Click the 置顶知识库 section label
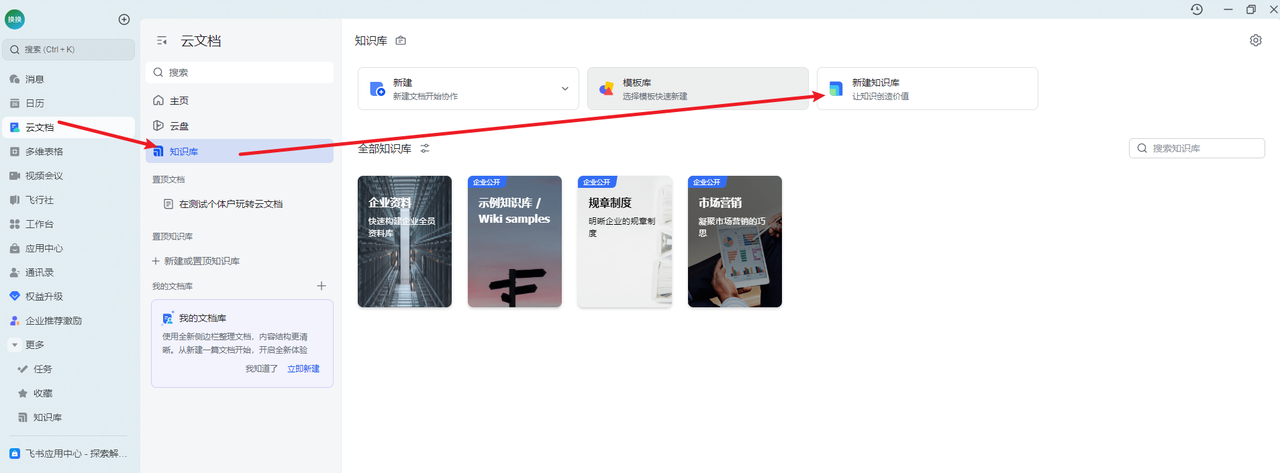Image resolution: width=1280 pixels, height=473 pixels. click(x=173, y=237)
